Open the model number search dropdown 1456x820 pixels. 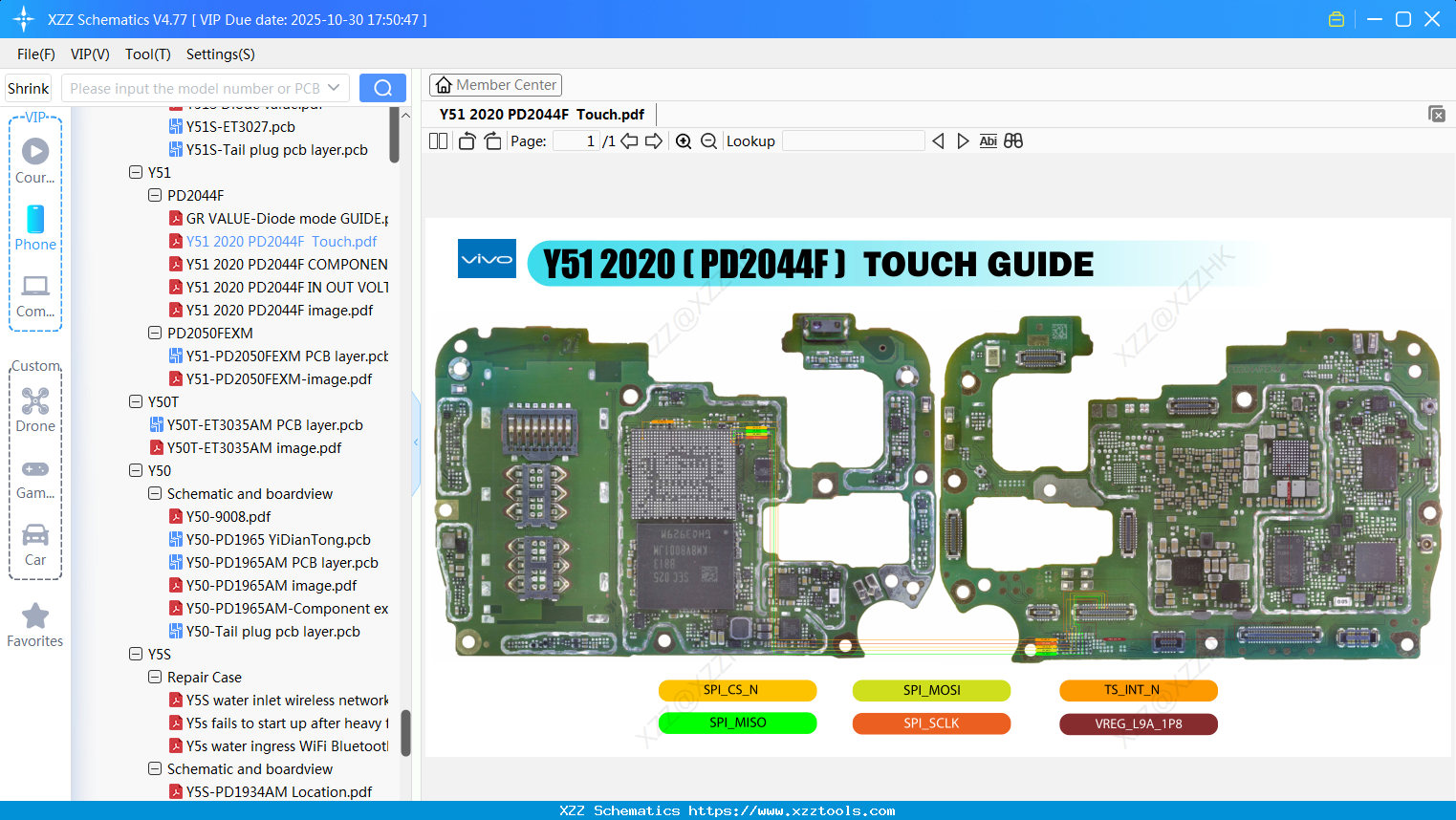click(x=336, y=87)
